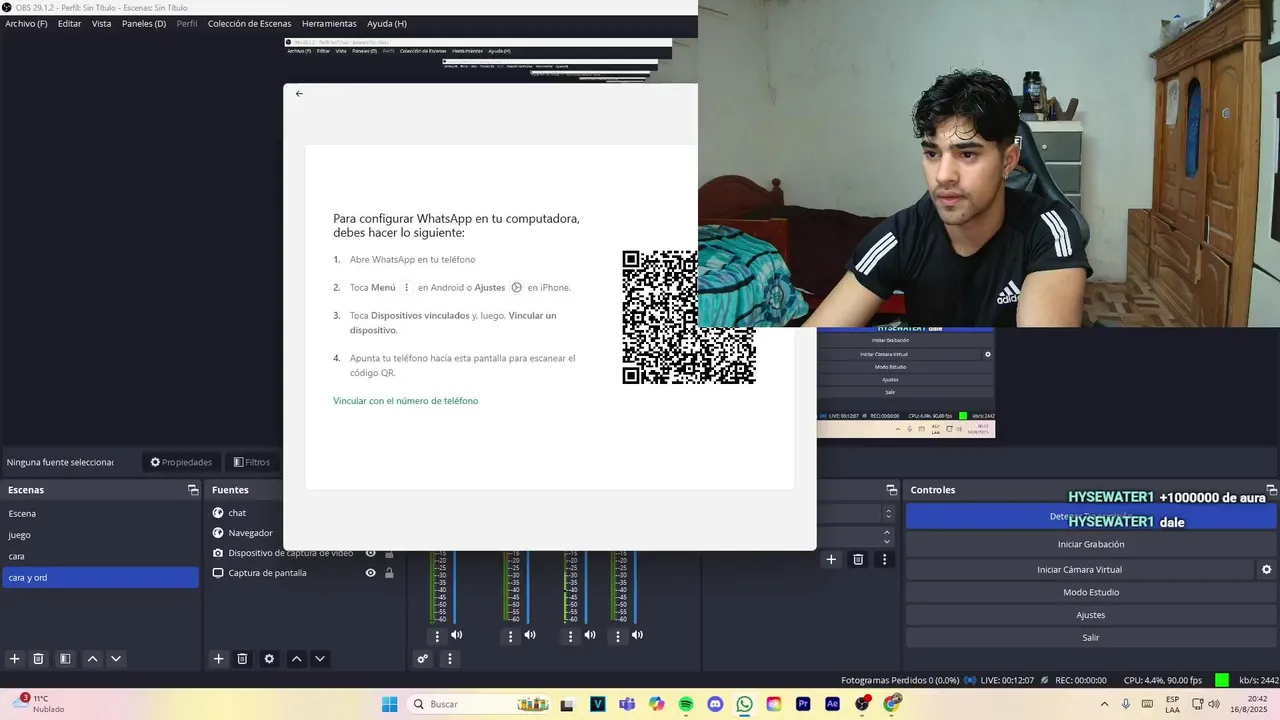Move scene down arrow in Escenas
The width and height of the screenshot is (1280, 720).
116,659
